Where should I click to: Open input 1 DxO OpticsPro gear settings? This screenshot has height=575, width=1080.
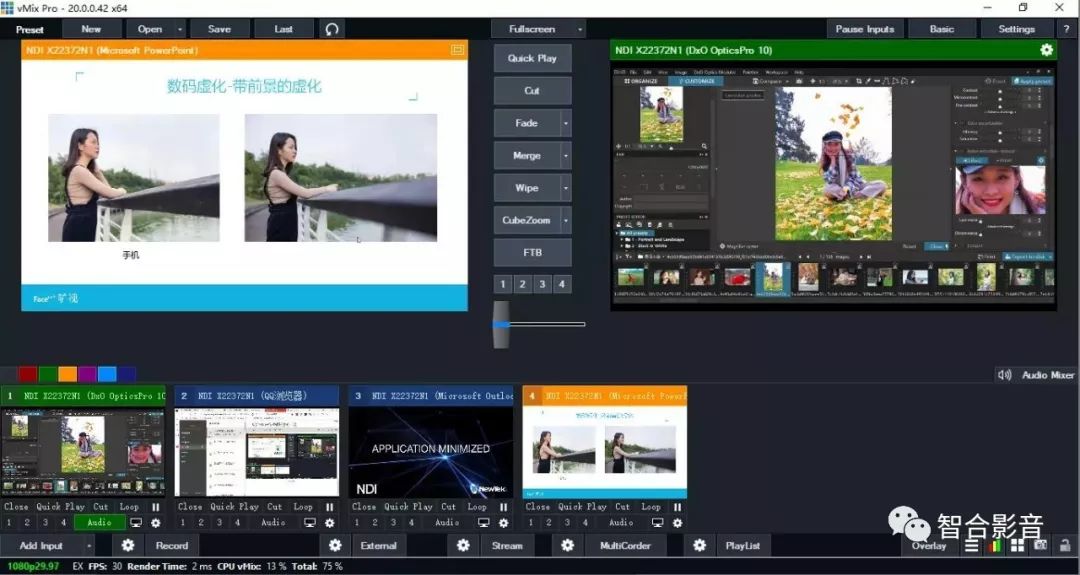point(156,523)
